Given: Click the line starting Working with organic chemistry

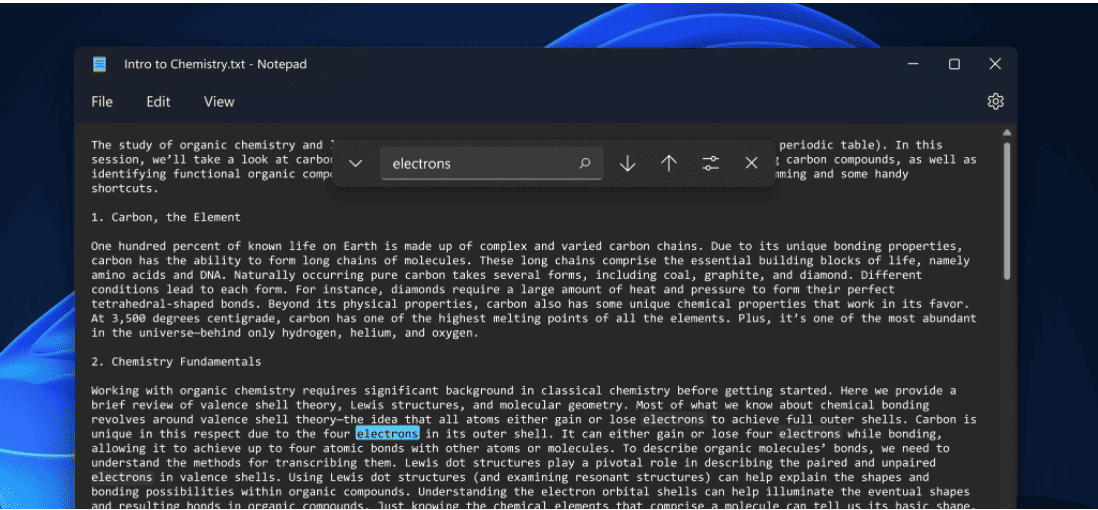Looking at the screenshot, I should pyautogui.click(x=524, y=390).
